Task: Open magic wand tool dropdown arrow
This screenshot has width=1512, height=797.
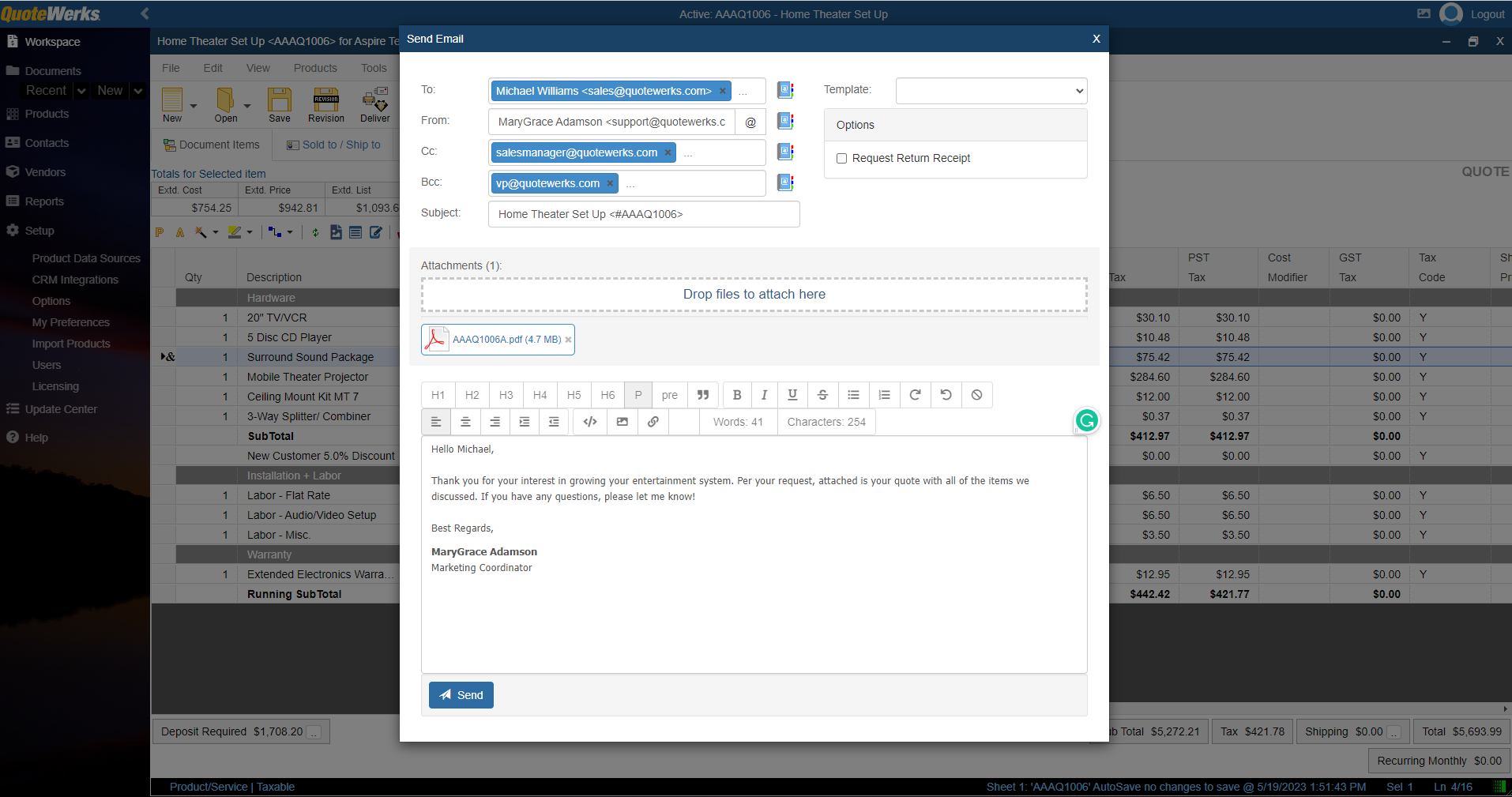Action: 216,232
